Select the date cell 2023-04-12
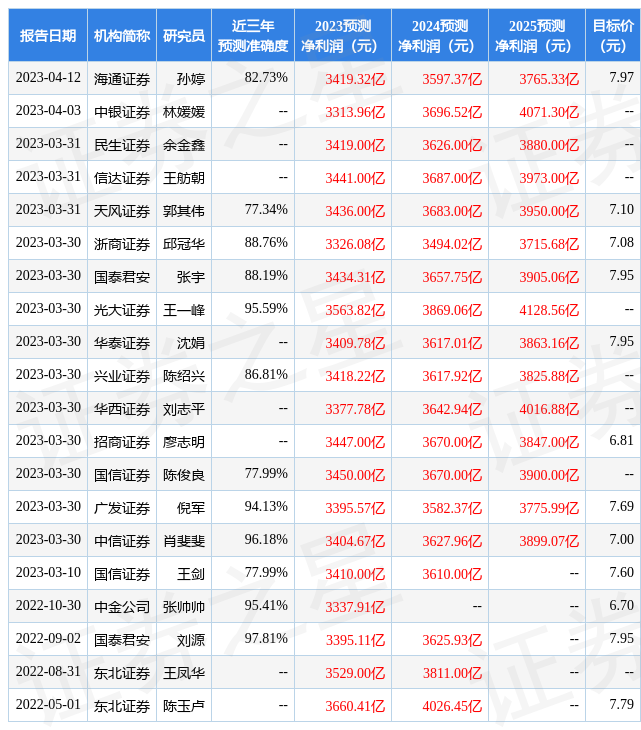 (x=48, y=78)
